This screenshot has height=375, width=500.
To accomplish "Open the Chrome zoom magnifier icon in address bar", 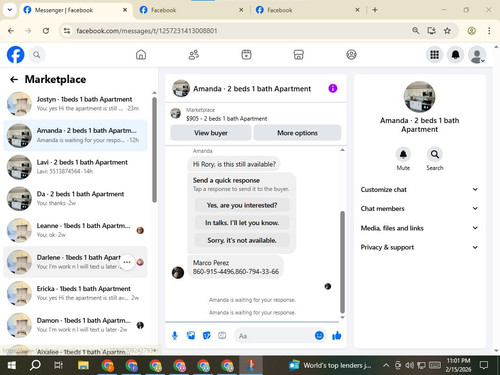I will pos(415,31).
